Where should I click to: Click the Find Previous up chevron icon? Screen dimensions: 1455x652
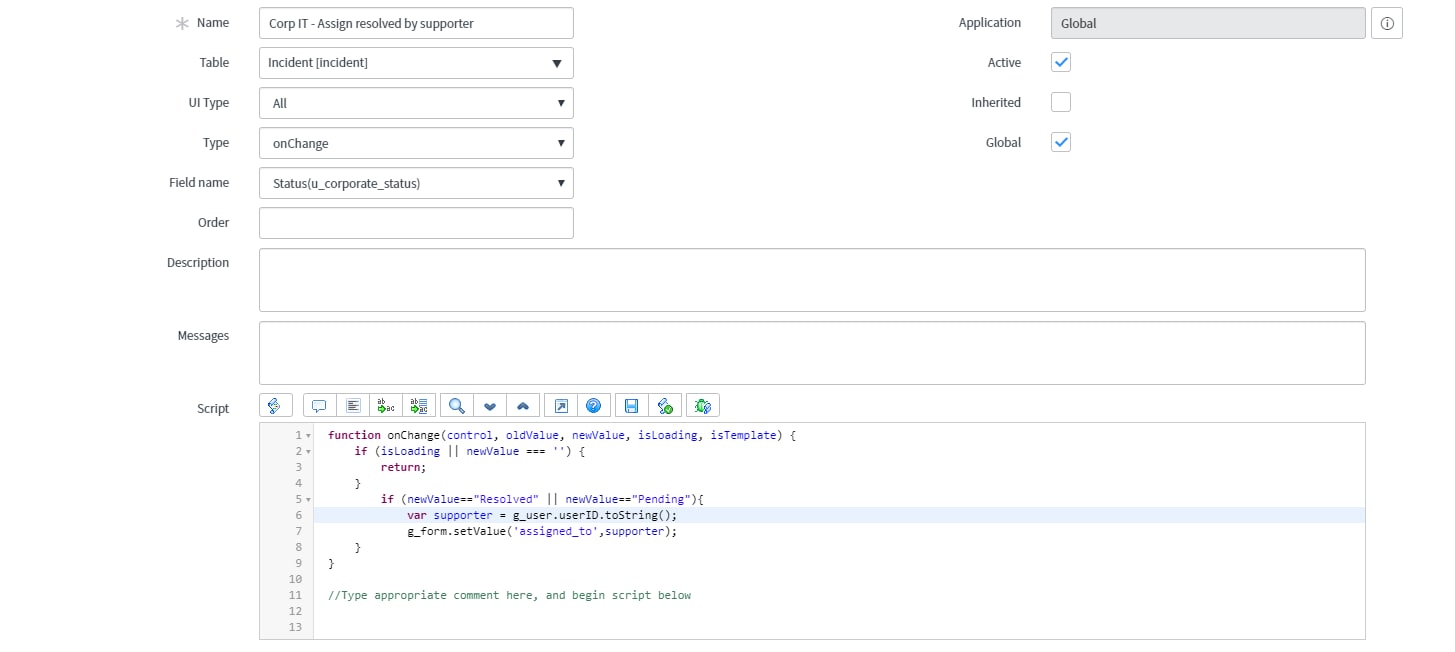(x=522, y=405)
